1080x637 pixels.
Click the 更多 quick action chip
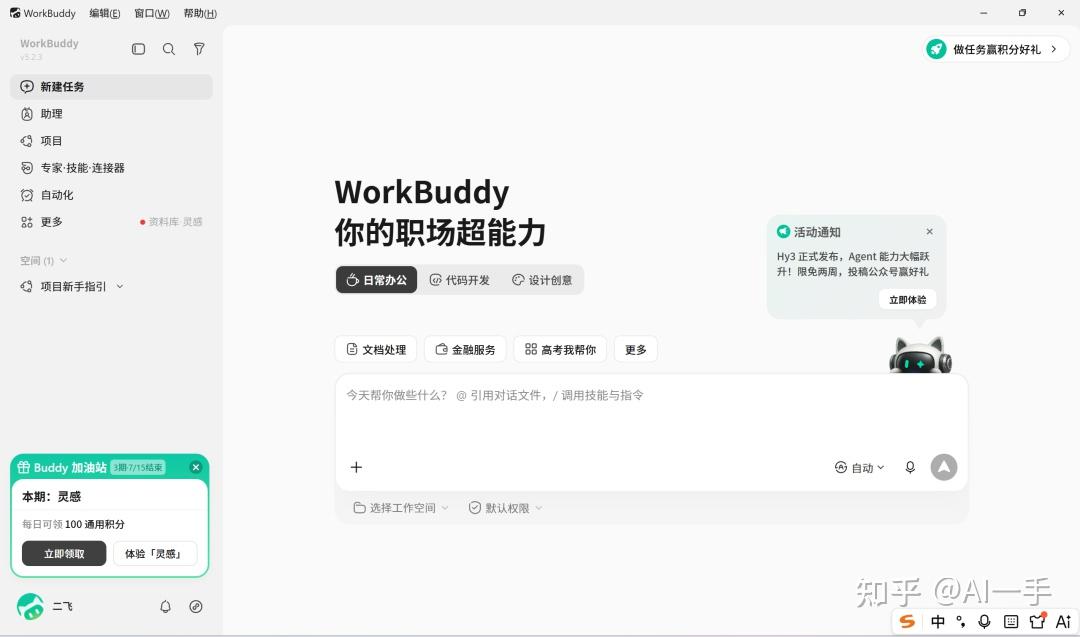(x=636, y=349)
